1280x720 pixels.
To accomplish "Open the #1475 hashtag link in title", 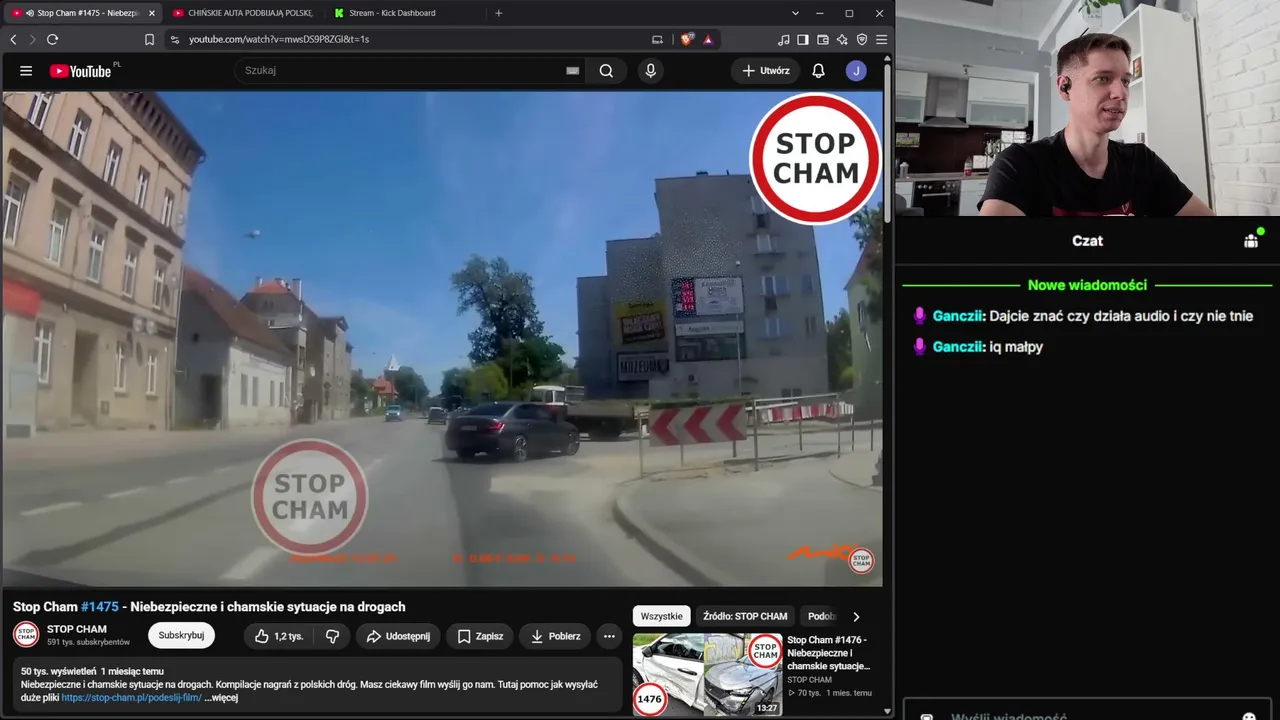I will point(100,607).
